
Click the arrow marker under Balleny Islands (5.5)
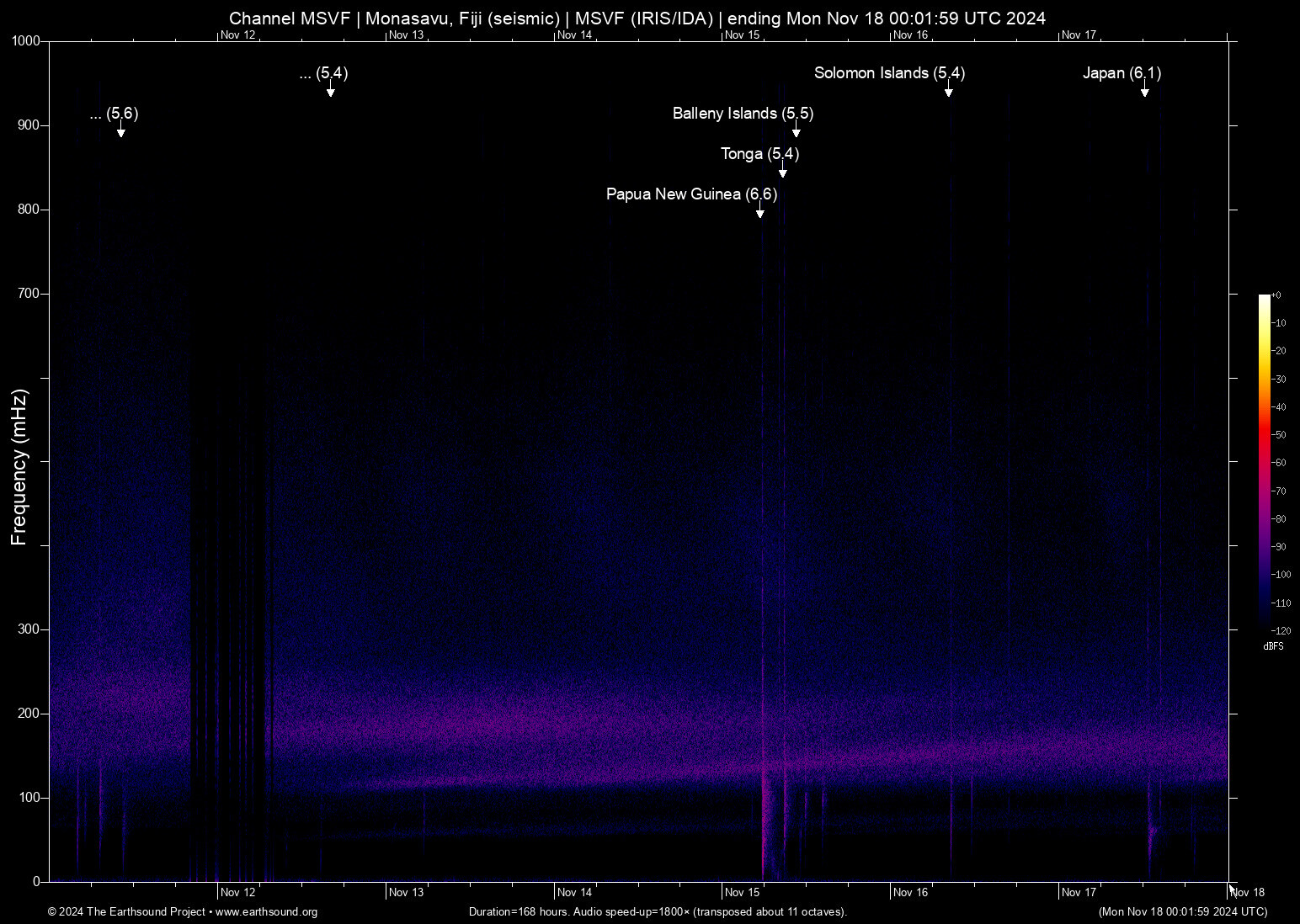pos(796,132)
